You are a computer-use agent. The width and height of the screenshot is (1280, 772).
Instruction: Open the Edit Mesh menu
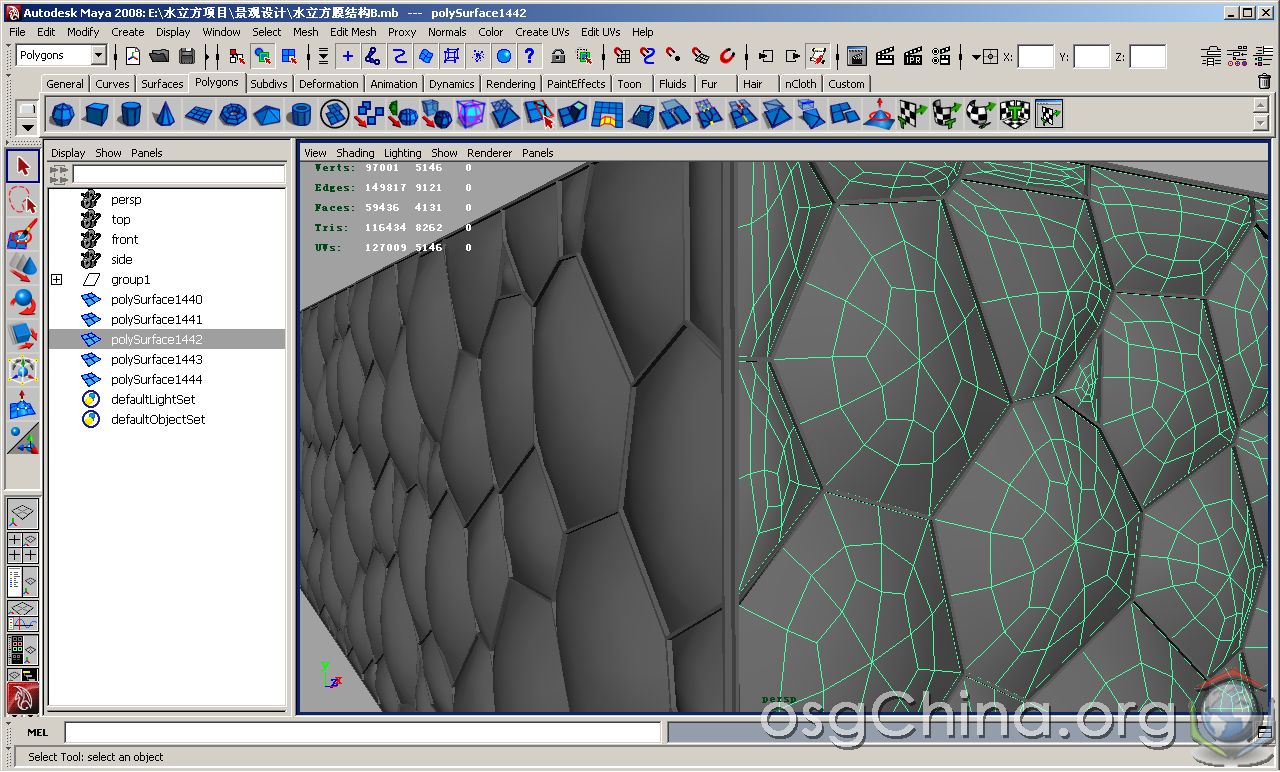pyautogui.click(x=353, y=32)
